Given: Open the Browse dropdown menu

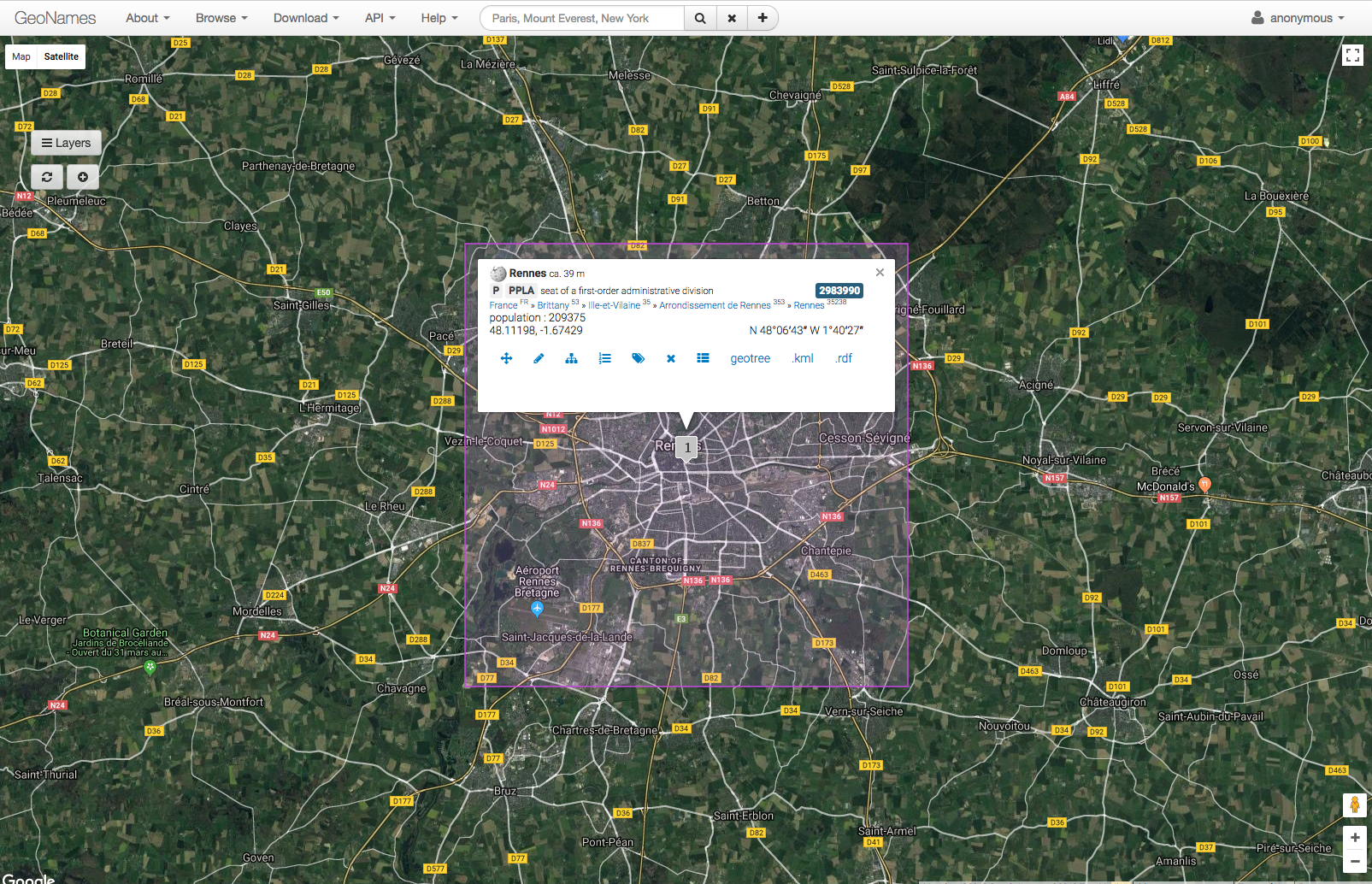Looking at the screenshot, I should pyautogui.click(x=221, y=18).
